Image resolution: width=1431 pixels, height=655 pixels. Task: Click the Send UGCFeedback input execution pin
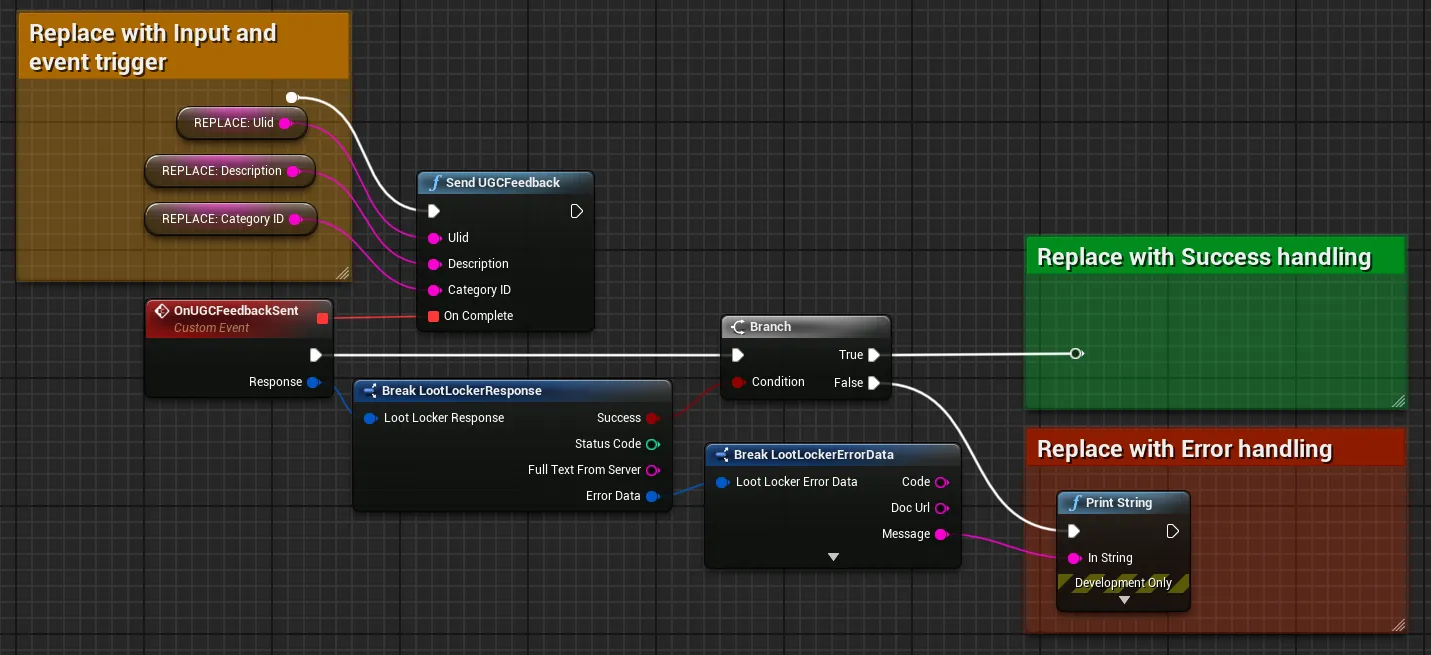pyautogui.click(x=434, y=211)
